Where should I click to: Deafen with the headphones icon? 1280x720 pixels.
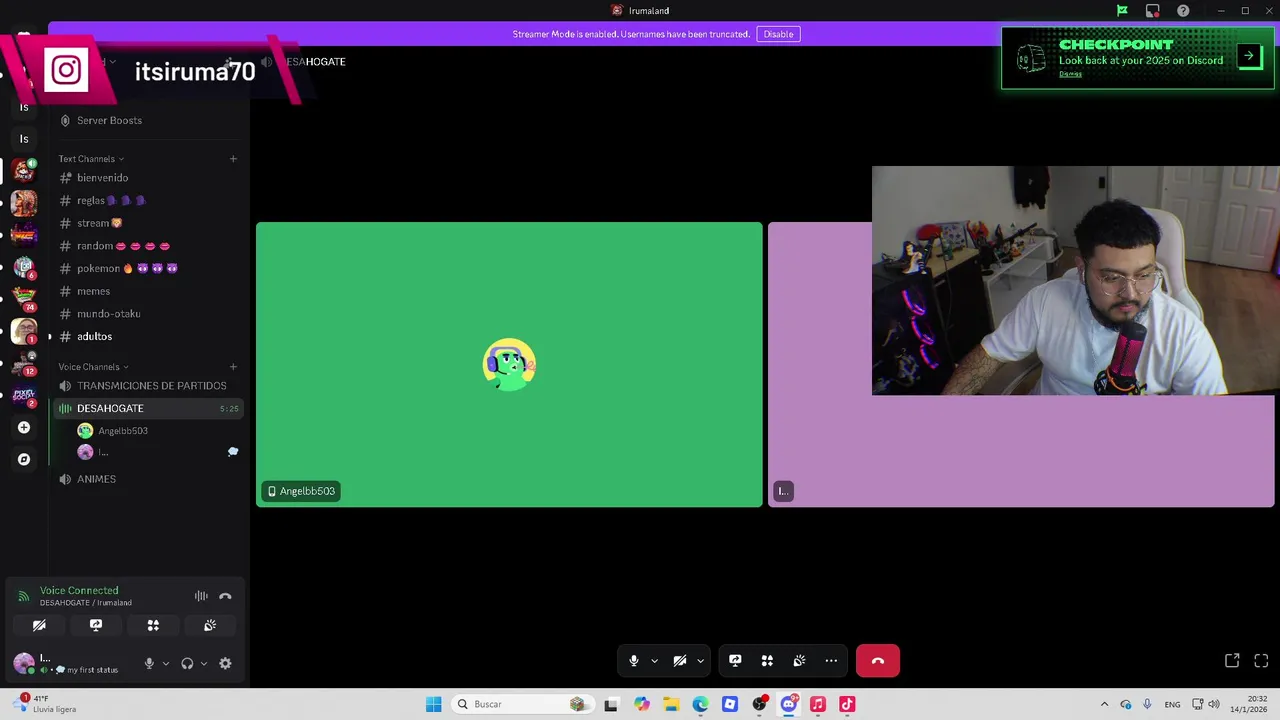(x=187, y=663)
